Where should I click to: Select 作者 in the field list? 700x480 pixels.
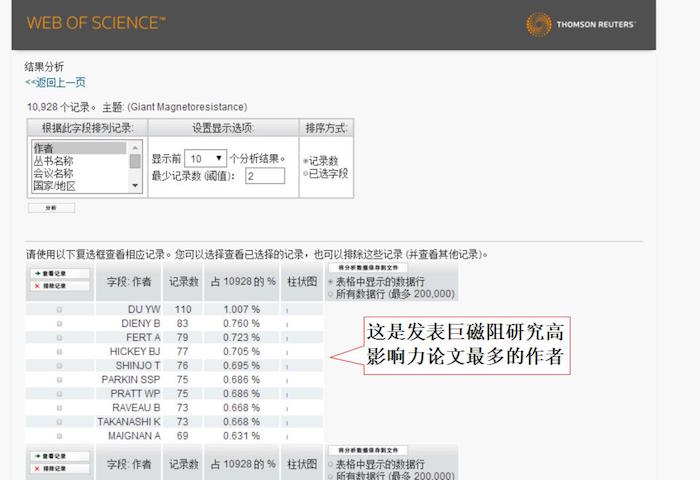79,148
